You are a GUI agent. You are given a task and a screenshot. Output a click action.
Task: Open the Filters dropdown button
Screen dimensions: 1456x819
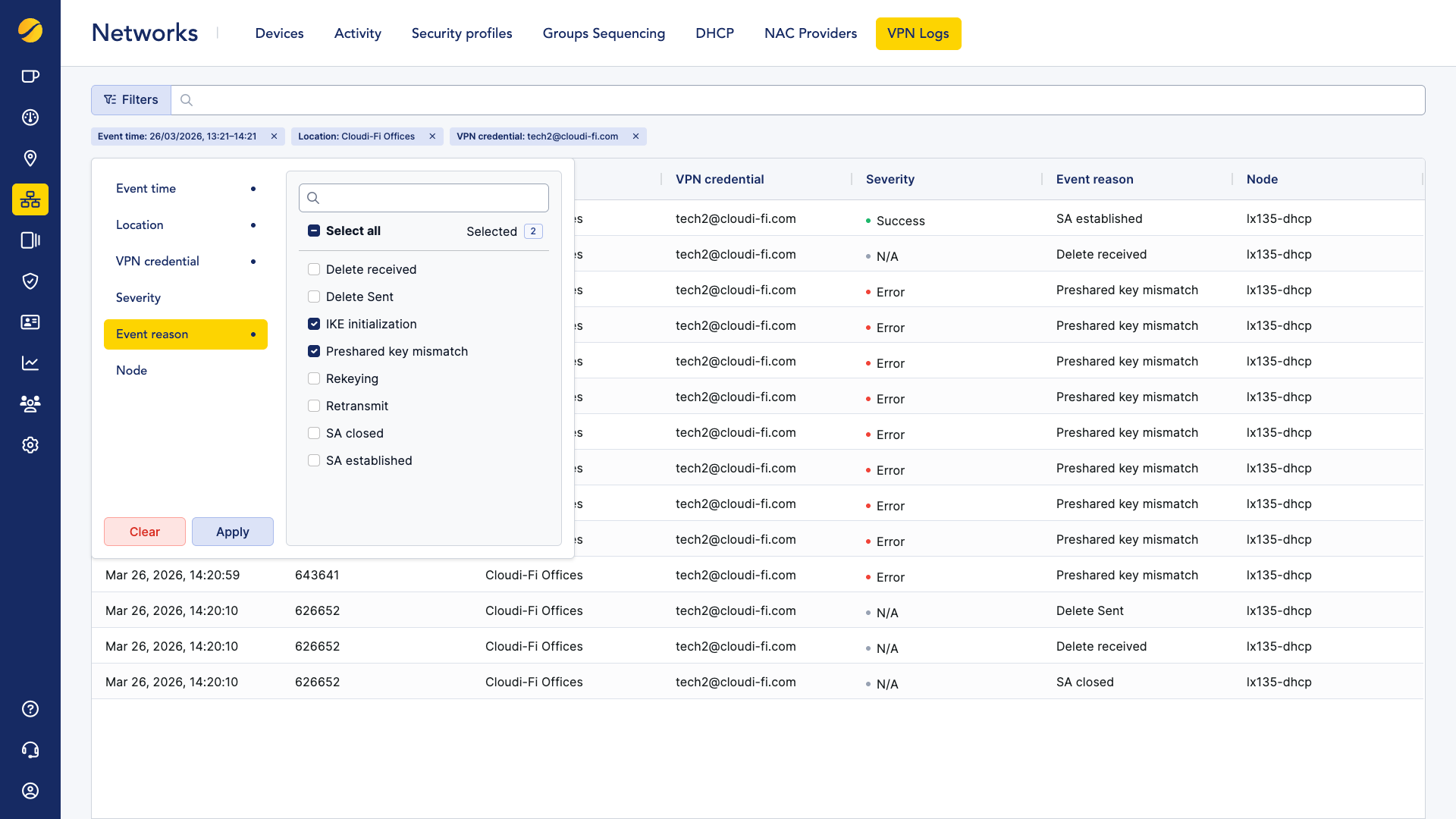[x=131, y=100]
